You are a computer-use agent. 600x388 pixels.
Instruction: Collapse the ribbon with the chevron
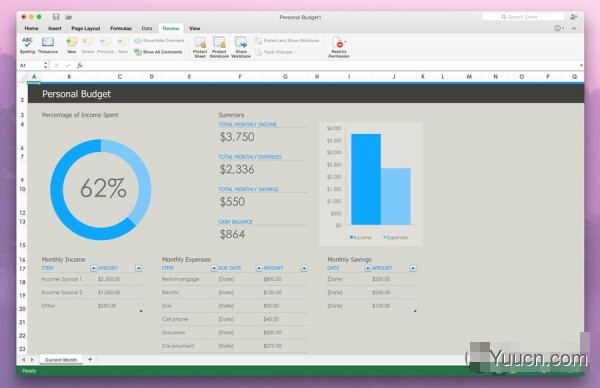click(574, 28)
